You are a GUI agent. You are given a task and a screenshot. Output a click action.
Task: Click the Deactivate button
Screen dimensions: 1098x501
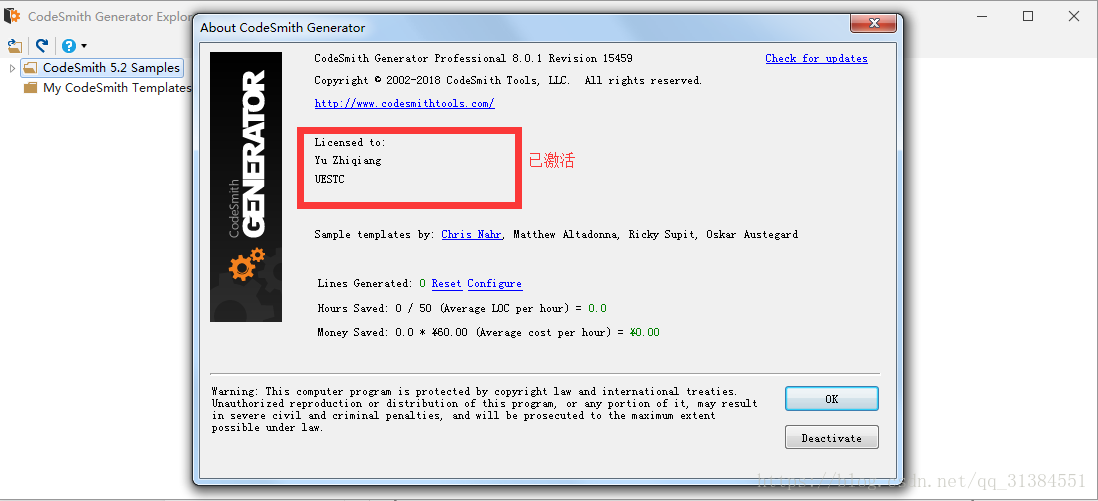(832, 438)
